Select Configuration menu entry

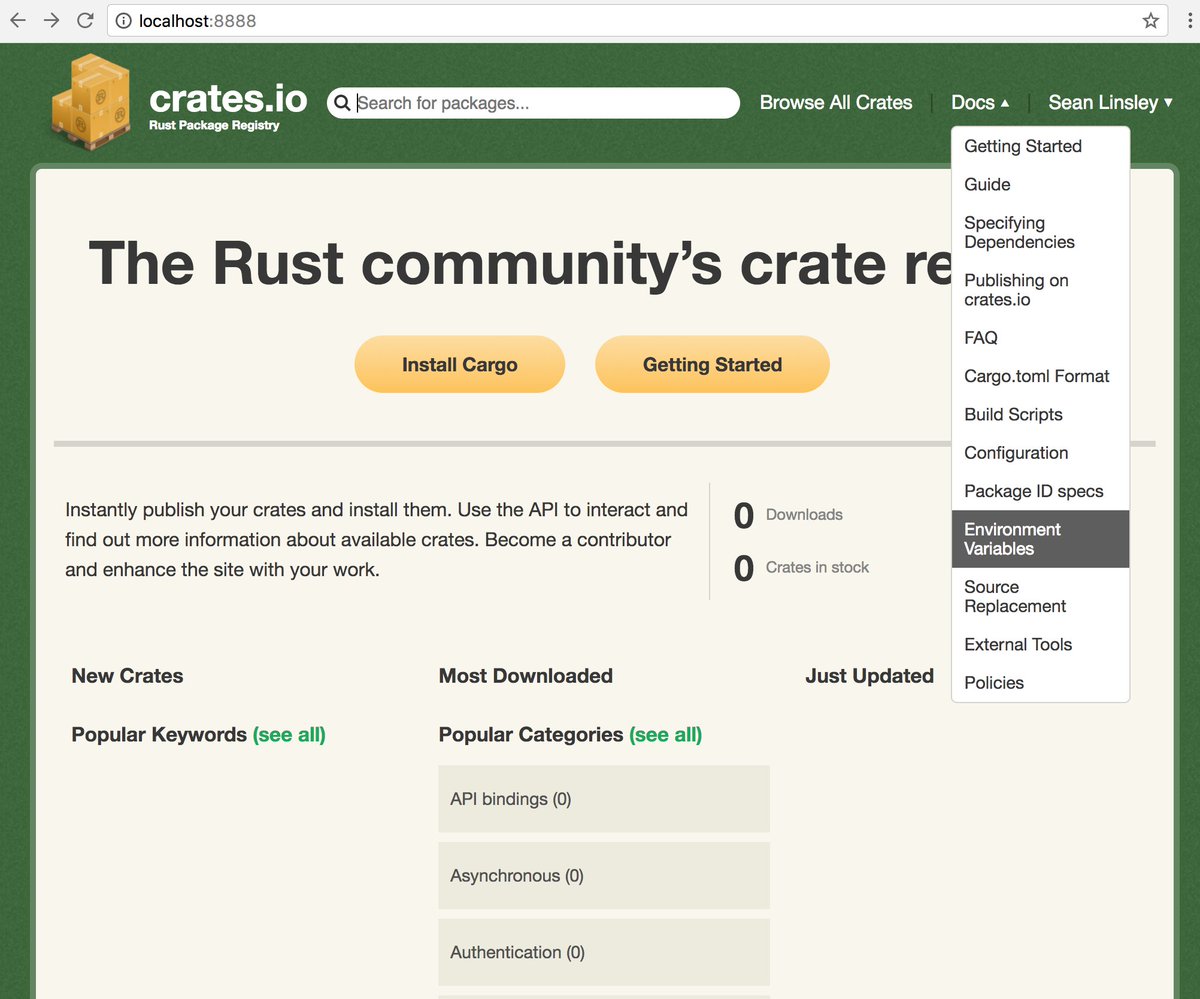tap(1040, 453)
